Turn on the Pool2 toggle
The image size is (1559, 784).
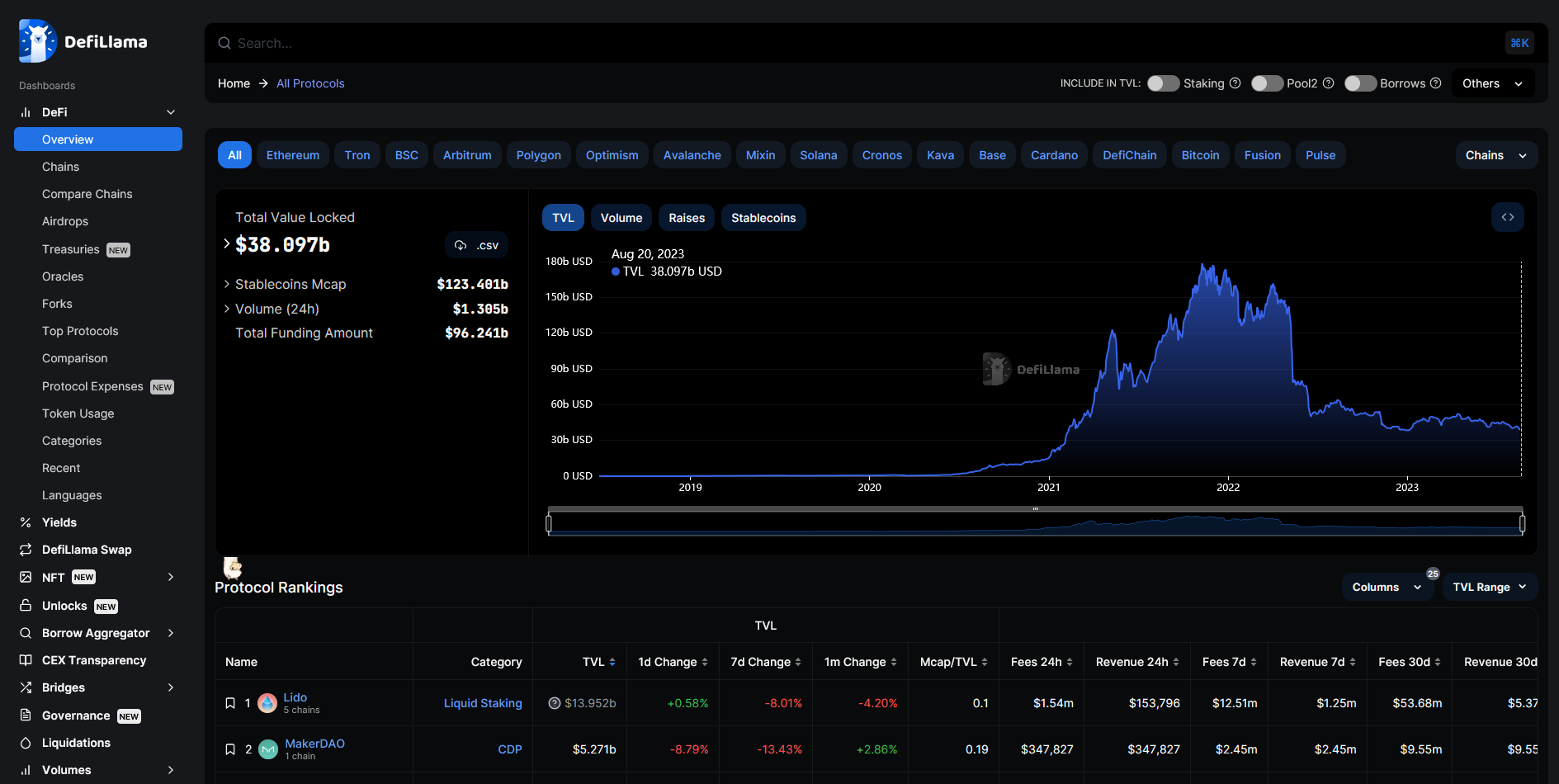(x=1267, y=83)
